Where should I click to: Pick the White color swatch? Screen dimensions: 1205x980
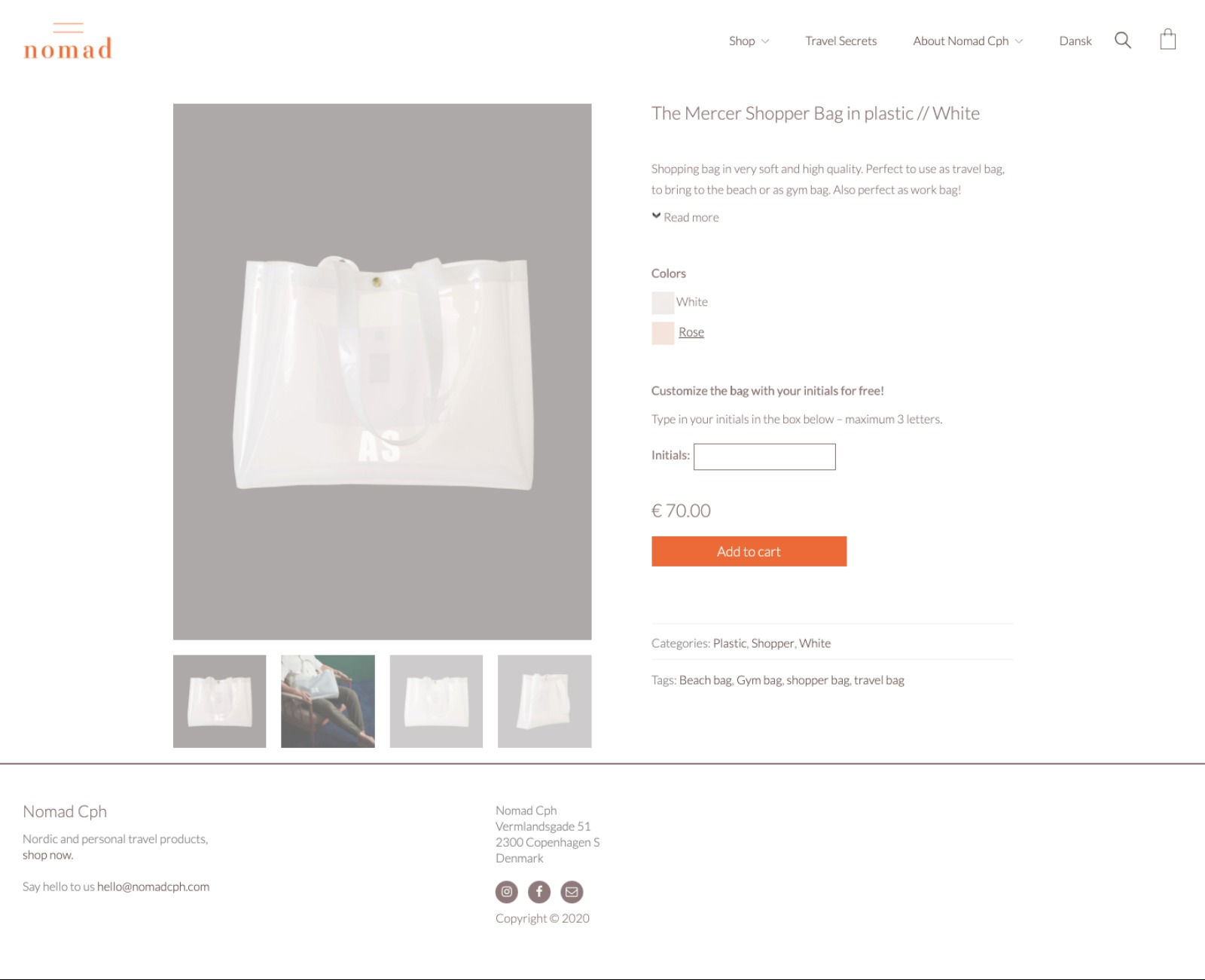663,303
